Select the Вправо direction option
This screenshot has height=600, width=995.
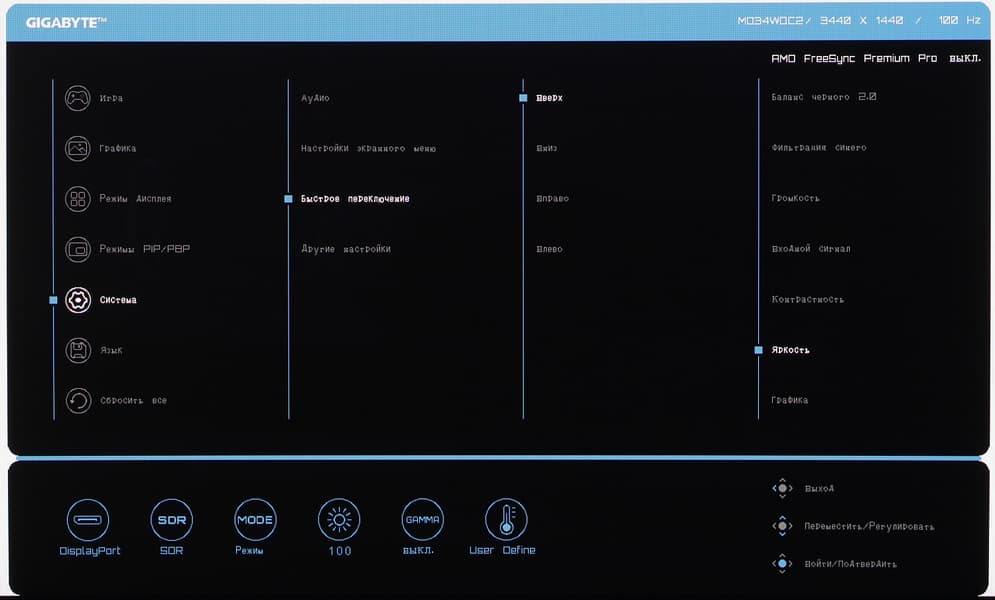pyautogui.click(x=552, y=199)
